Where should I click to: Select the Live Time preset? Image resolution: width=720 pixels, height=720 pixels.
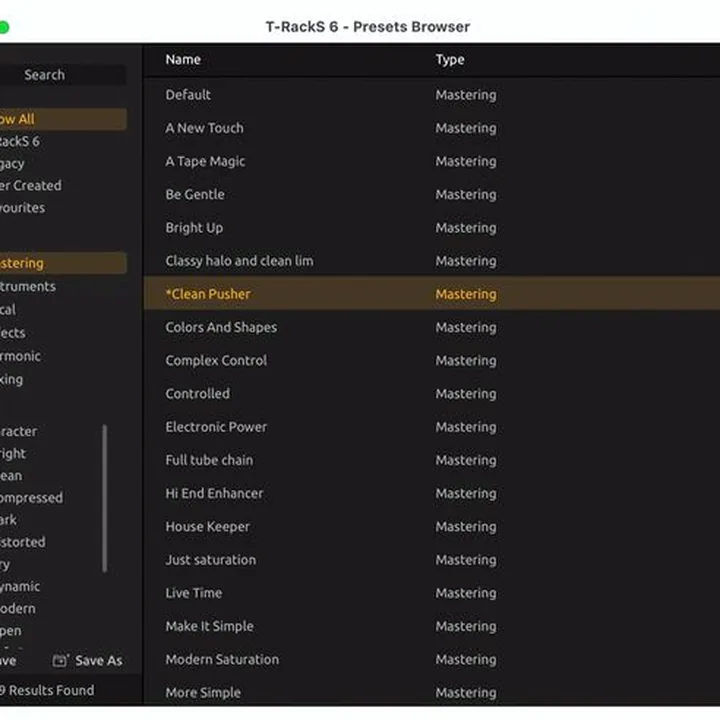point(432,593)
